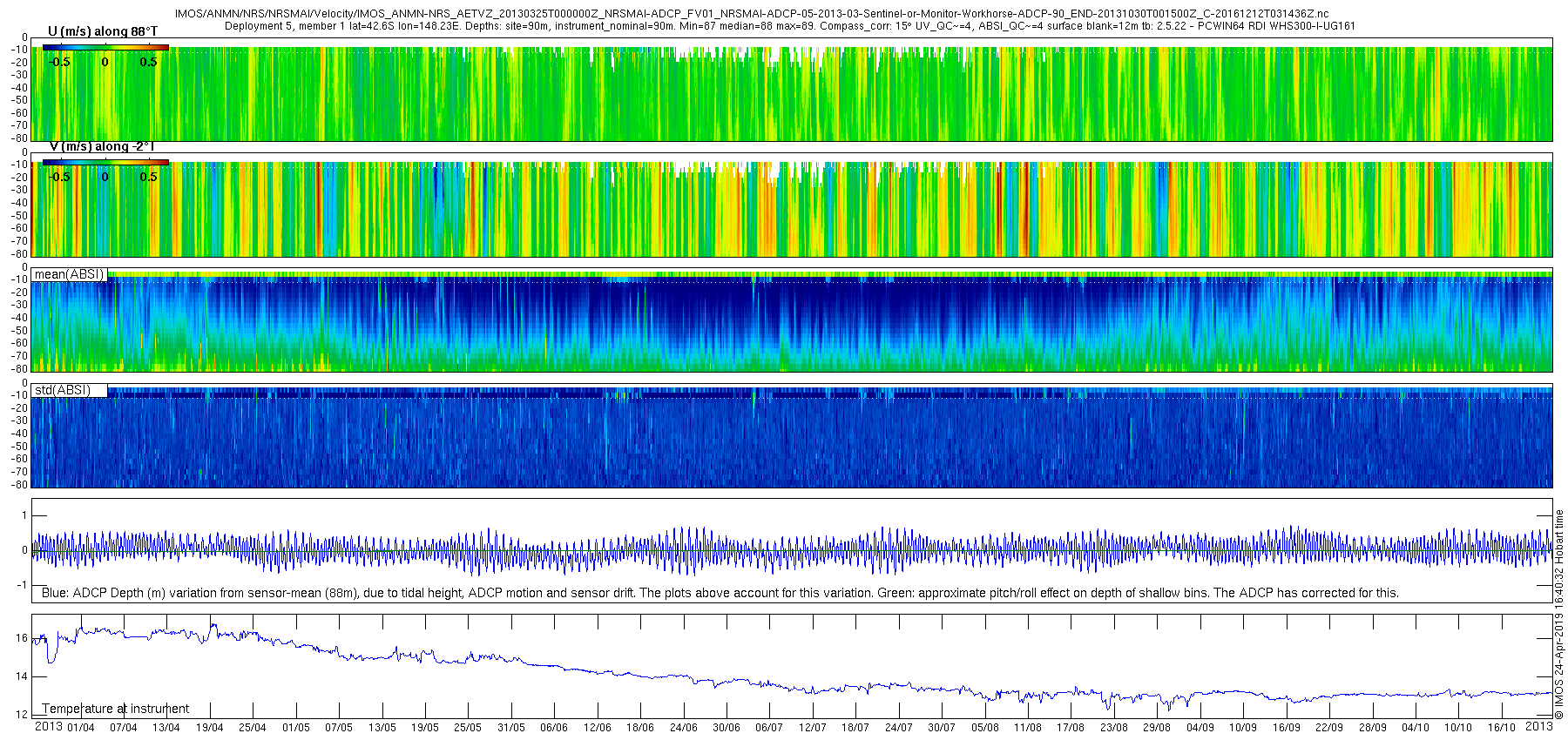Click the '17/08' date tick label

pos(1071,728)
